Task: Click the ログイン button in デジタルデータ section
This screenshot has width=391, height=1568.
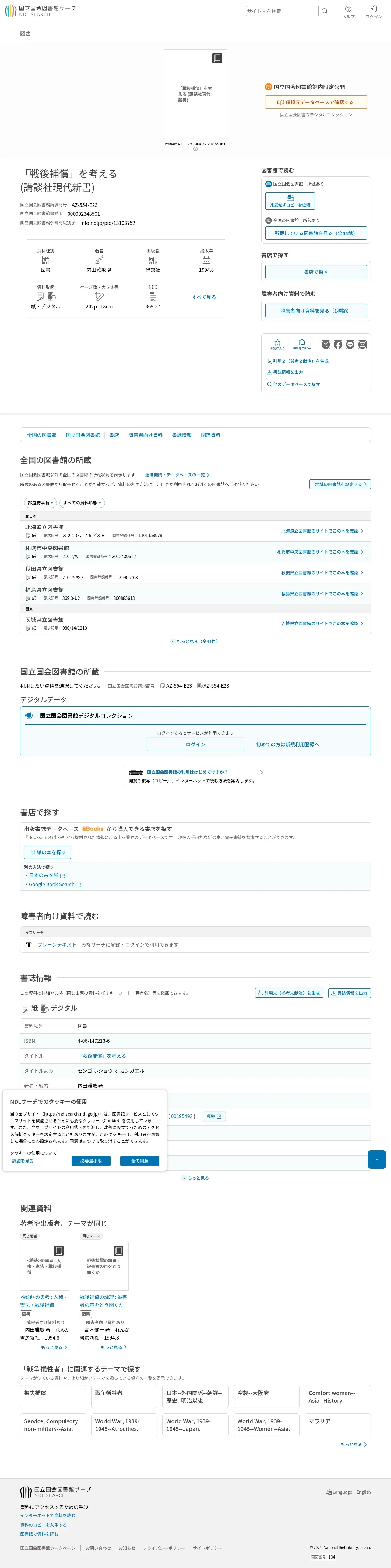Action: pyautogui.click(x=195, y=745)
